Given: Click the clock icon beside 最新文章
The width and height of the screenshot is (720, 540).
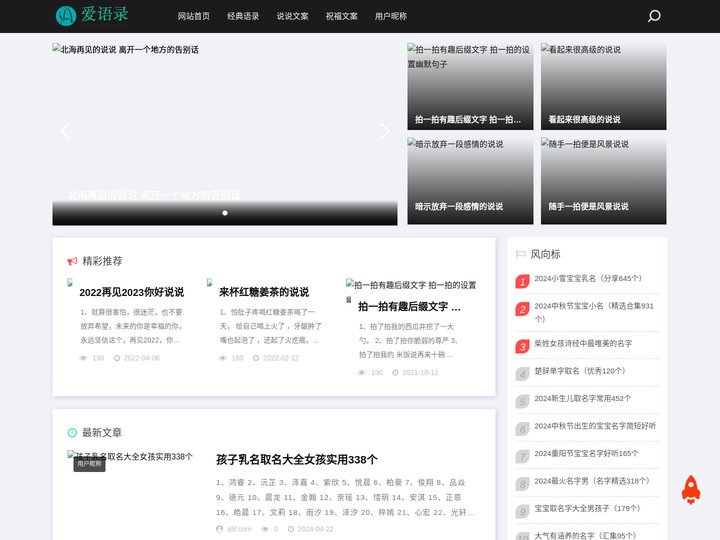Looking at the screenshot, I should tap(72, 433).
